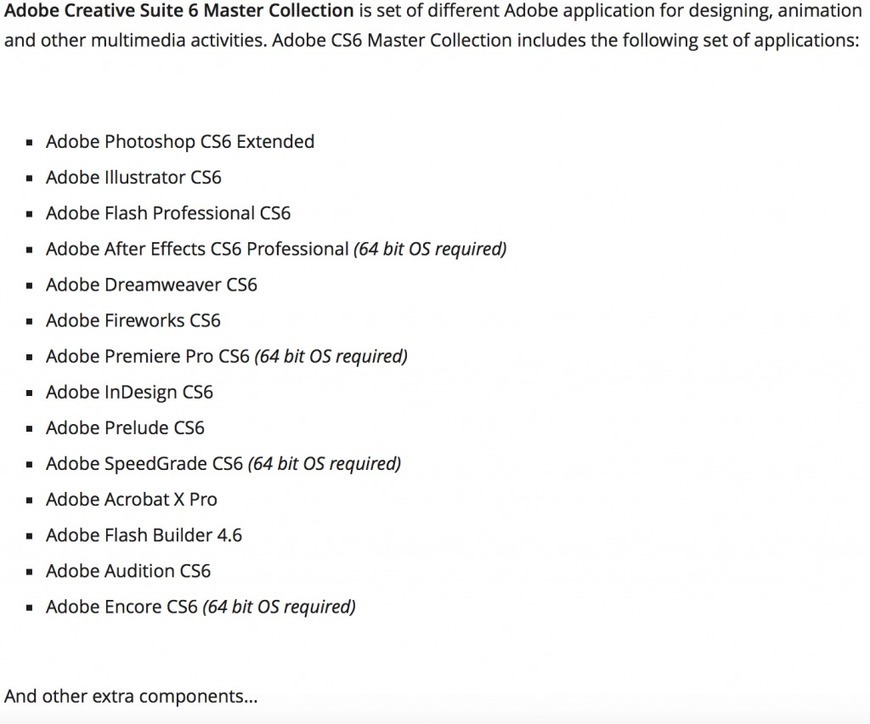The height and width of the screenshot is (724, 870).
Task: Click the "Adobe Dreamweaver CS6" list entry
Action: click(x=151, y=285)
